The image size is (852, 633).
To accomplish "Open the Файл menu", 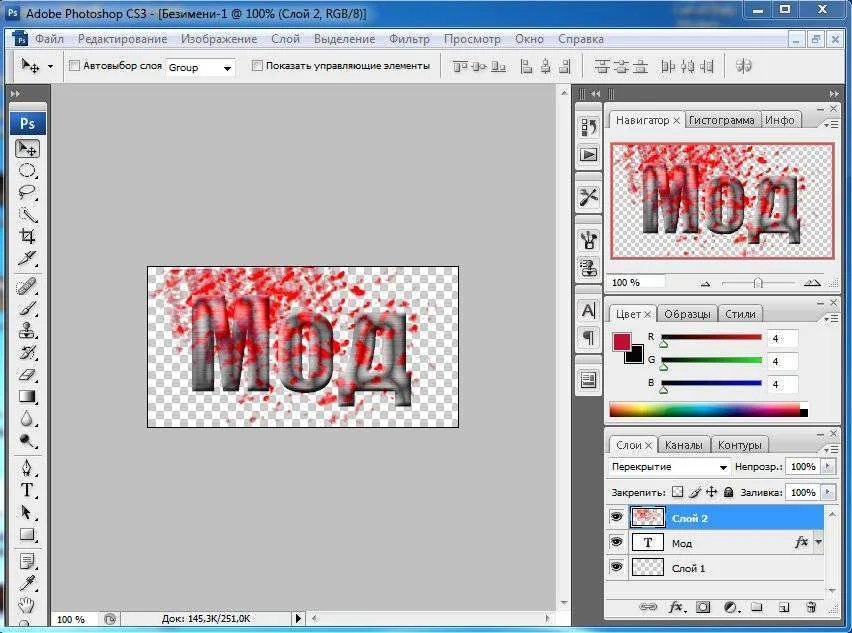I will 49,39.
